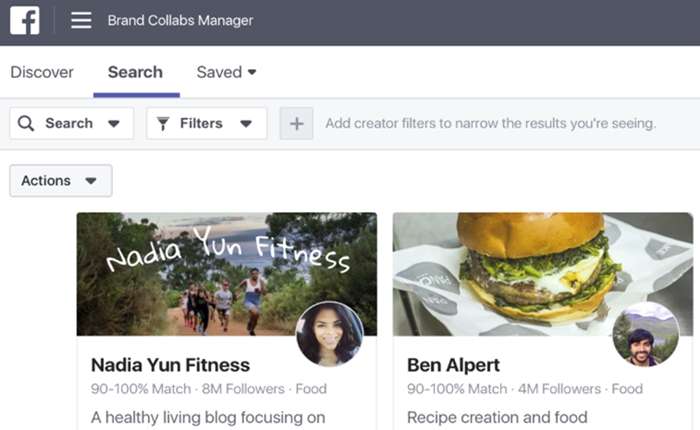Open the Ben Alpert name link
This screenshot has width=700, height=430.
click(453, 365)
